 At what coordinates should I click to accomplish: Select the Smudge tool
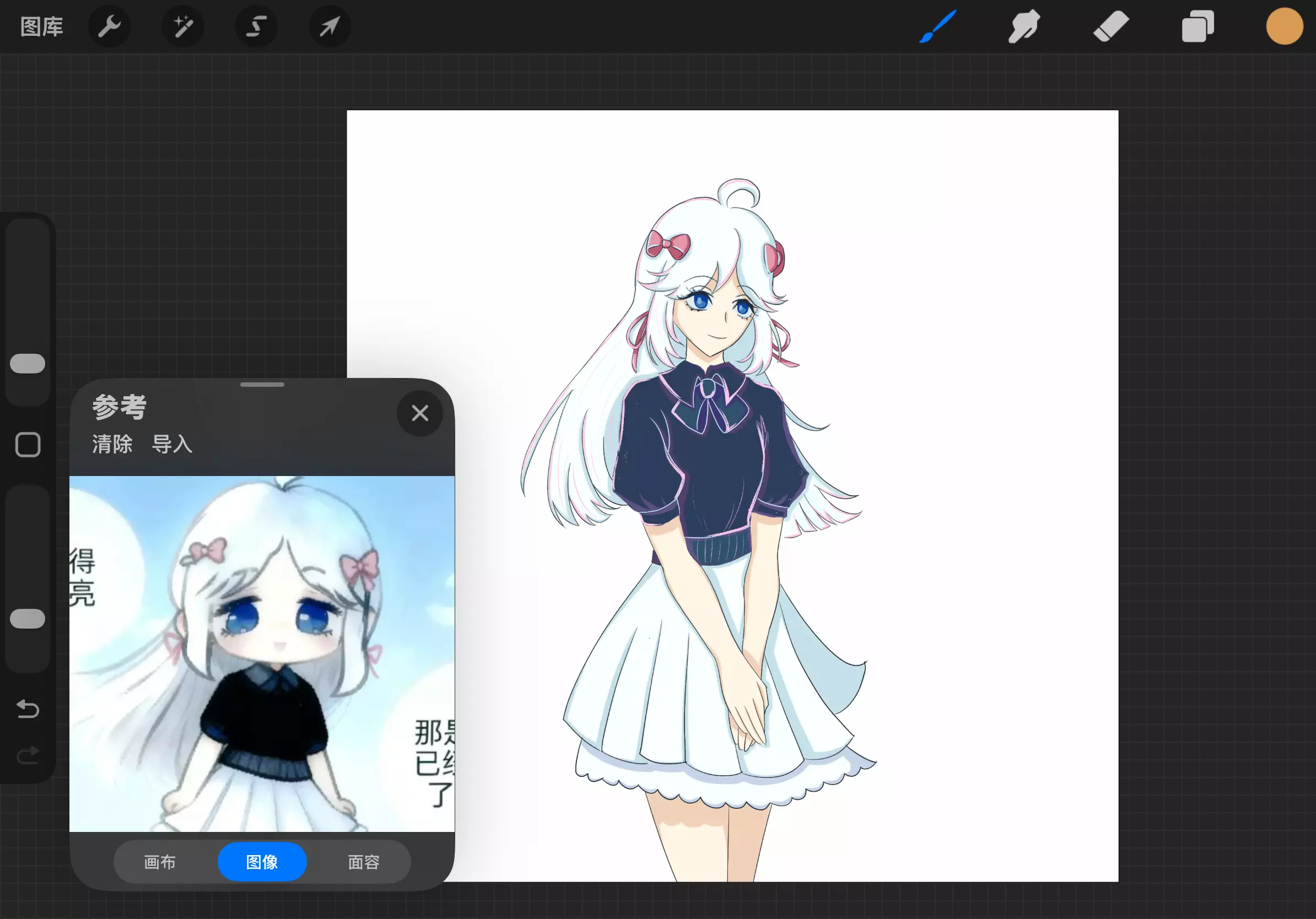pos(1024,26)
